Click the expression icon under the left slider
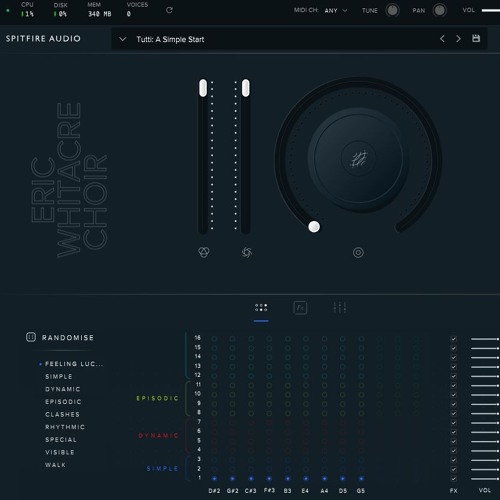Viewport: 500px width, 500px height. tap(204, 252)
